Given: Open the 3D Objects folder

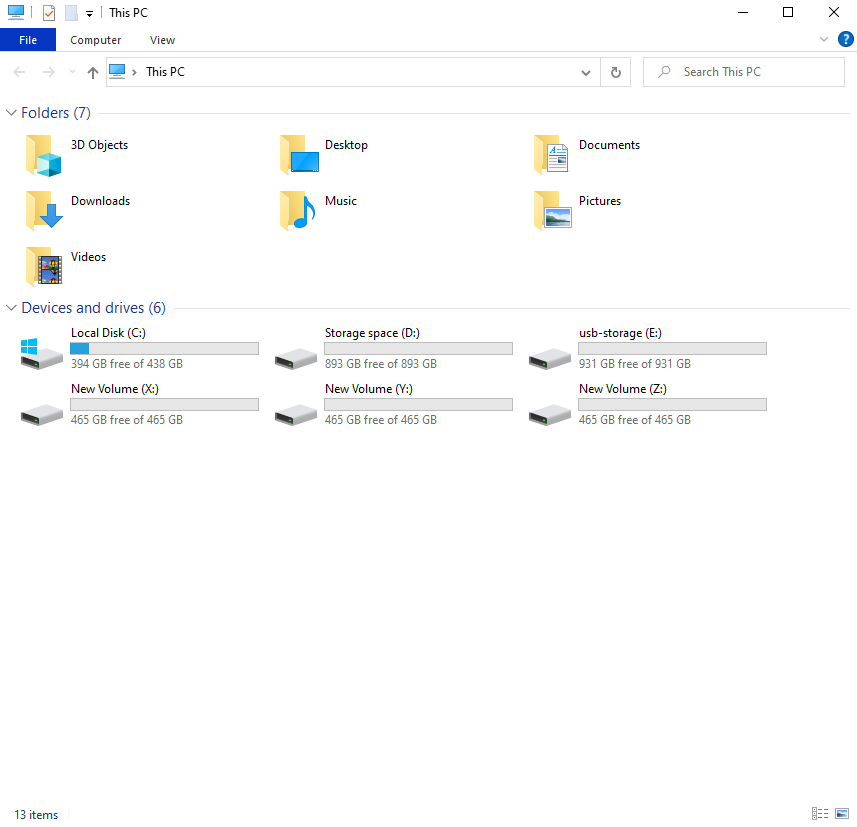Looking at the screenshot, I should click(x=99, y=145).
